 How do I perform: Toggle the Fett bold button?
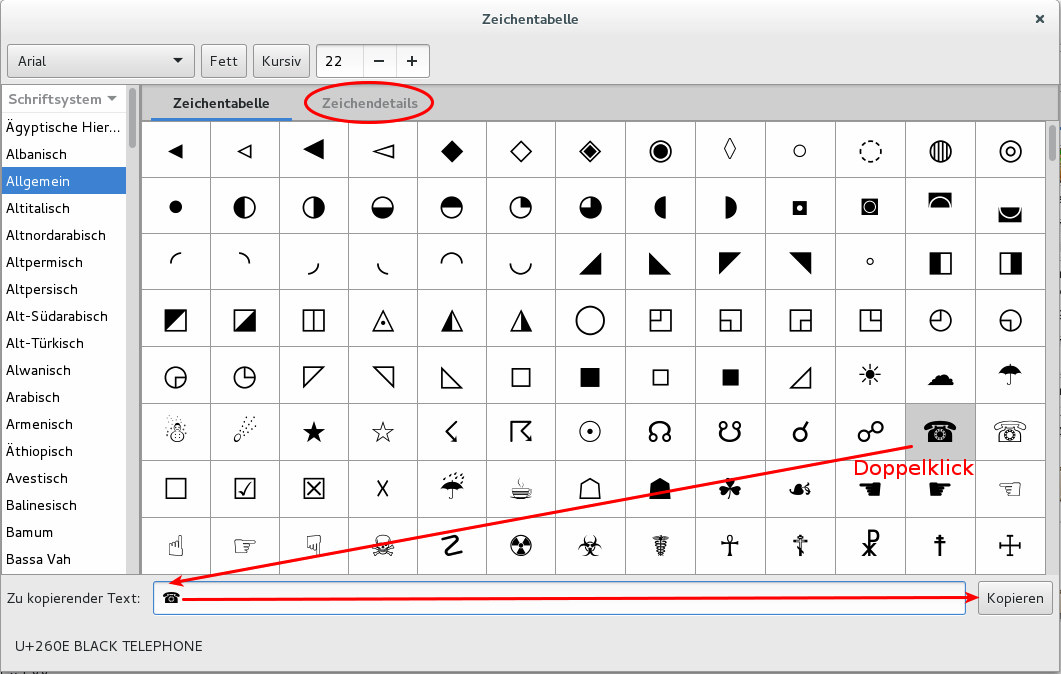point(223,61)
